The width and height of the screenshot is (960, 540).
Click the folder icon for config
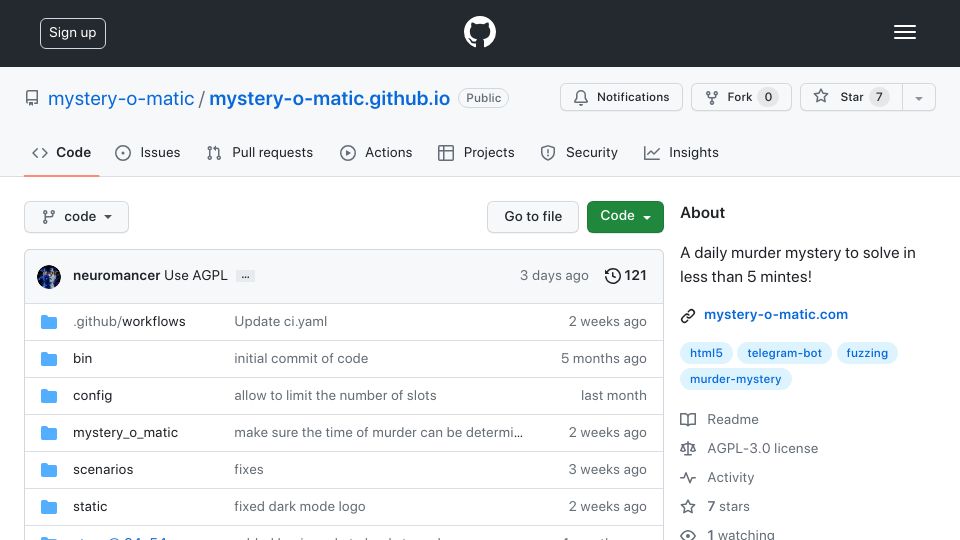pos(49,396)
